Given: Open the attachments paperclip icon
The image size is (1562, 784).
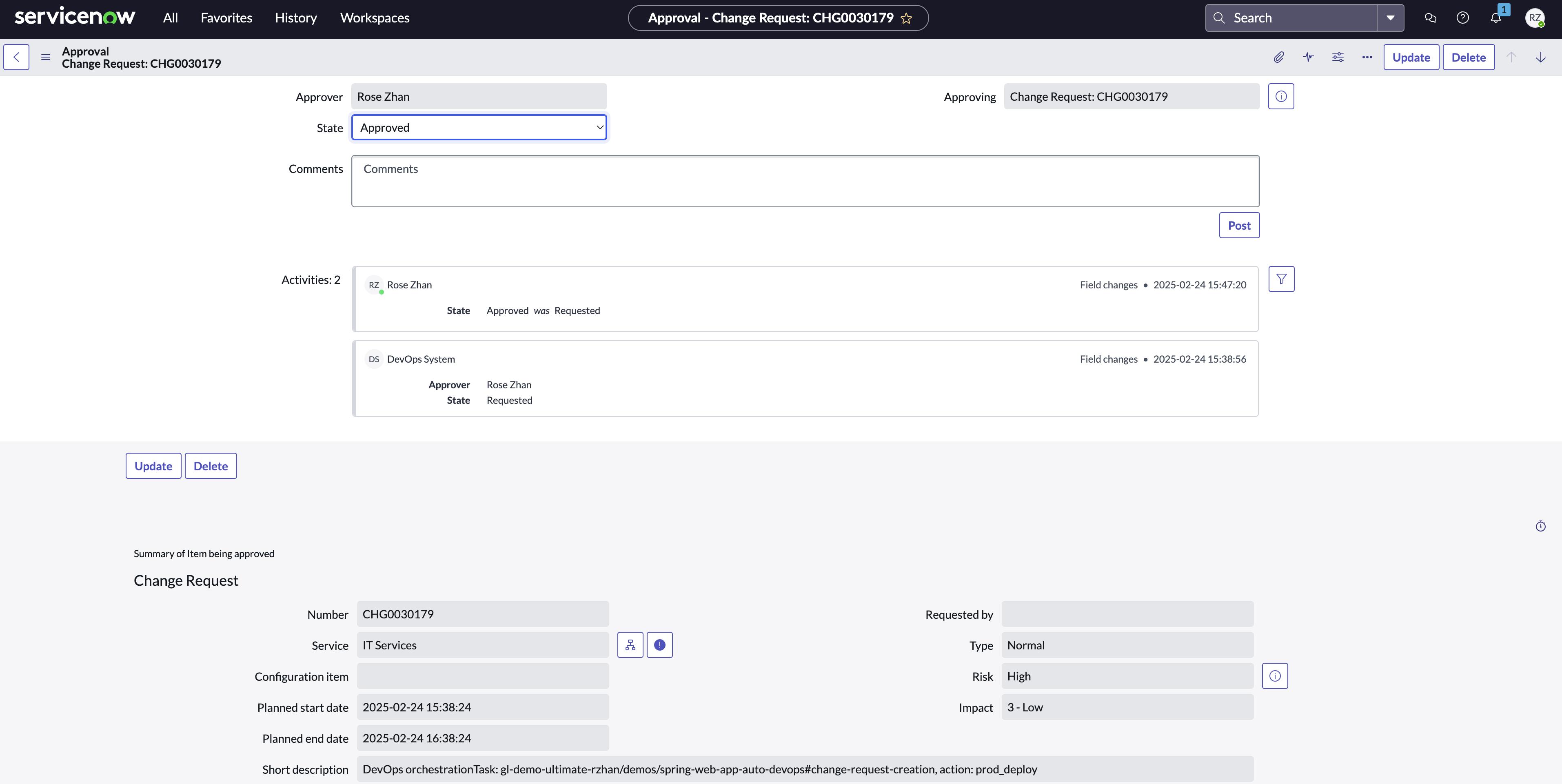Looking at the screenshot, I should point(1279,57).
